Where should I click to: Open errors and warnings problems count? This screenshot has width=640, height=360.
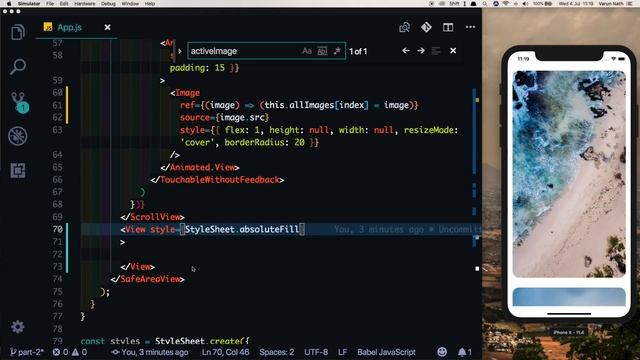point(69,352)
